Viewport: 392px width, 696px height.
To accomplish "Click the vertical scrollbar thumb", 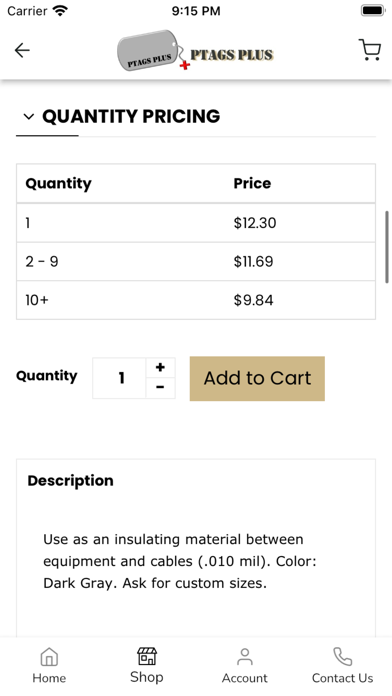I will click(x=387, y=247).
